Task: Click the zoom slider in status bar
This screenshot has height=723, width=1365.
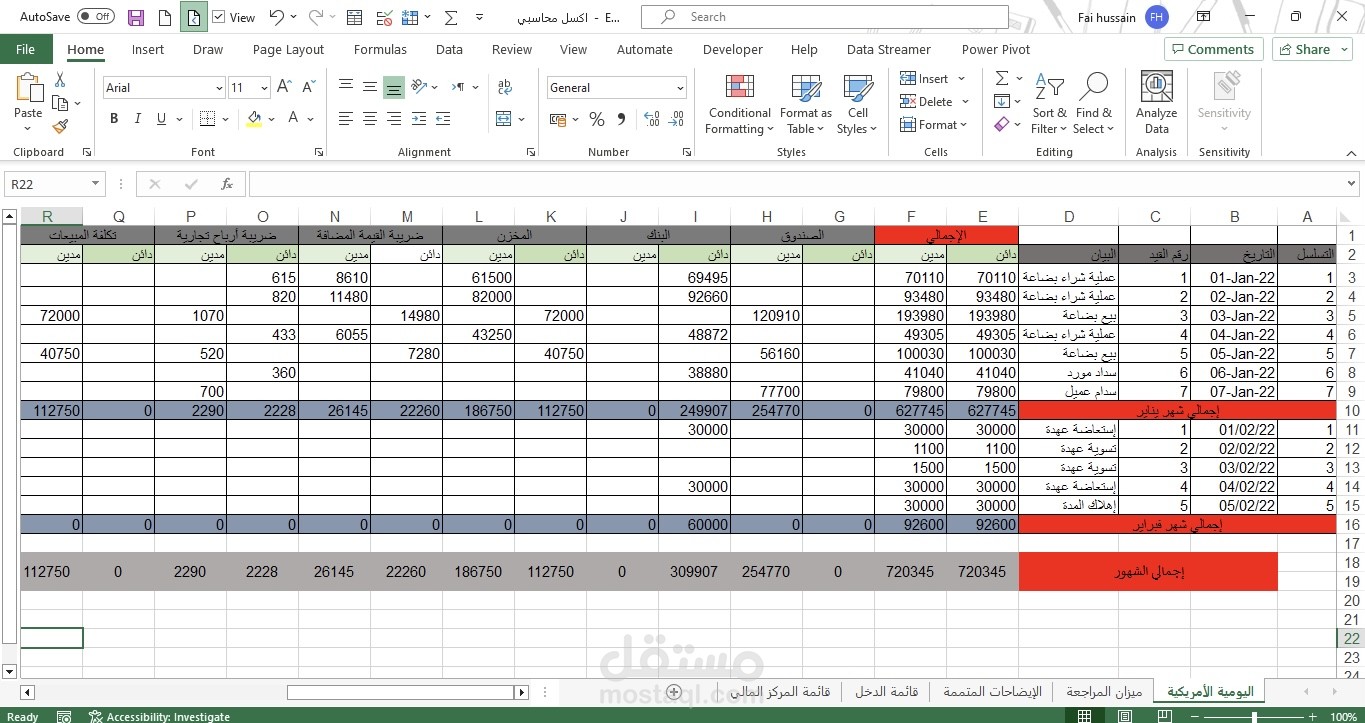Action: coord(1256,716)
